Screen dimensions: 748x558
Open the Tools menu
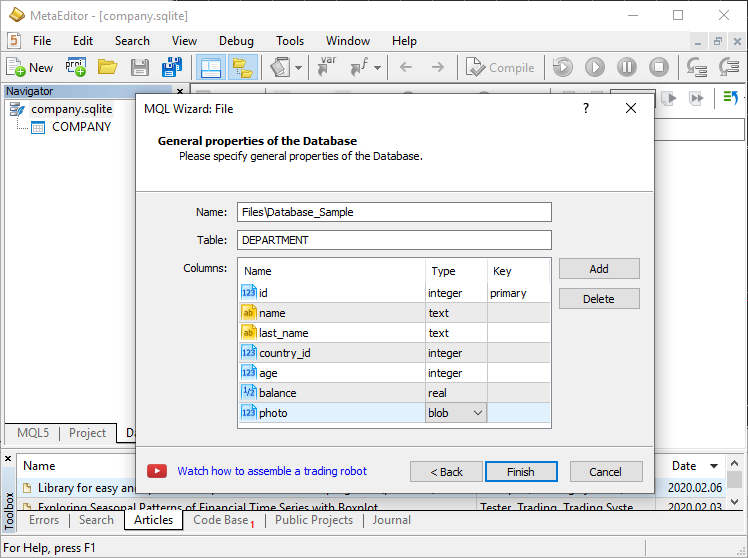[290, 41]
